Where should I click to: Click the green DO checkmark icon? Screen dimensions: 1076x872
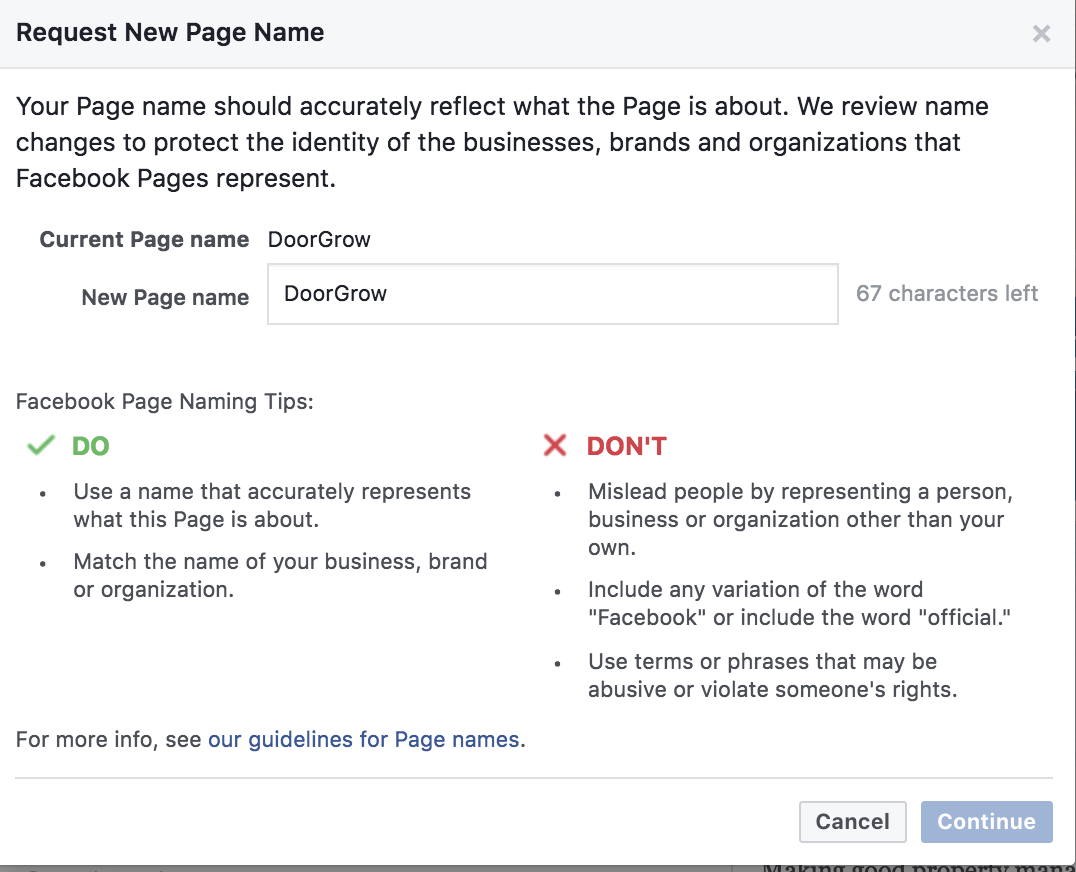[41, 446]
